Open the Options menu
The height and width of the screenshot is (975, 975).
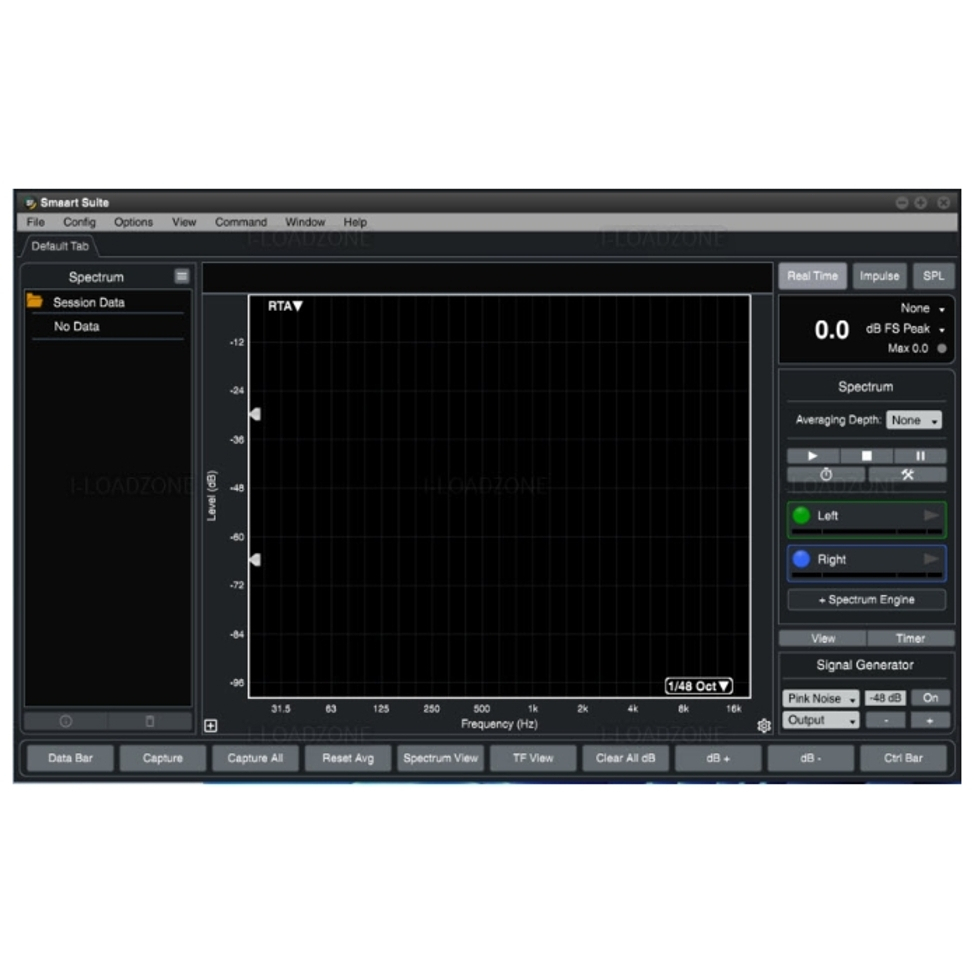tap(133, 222)
